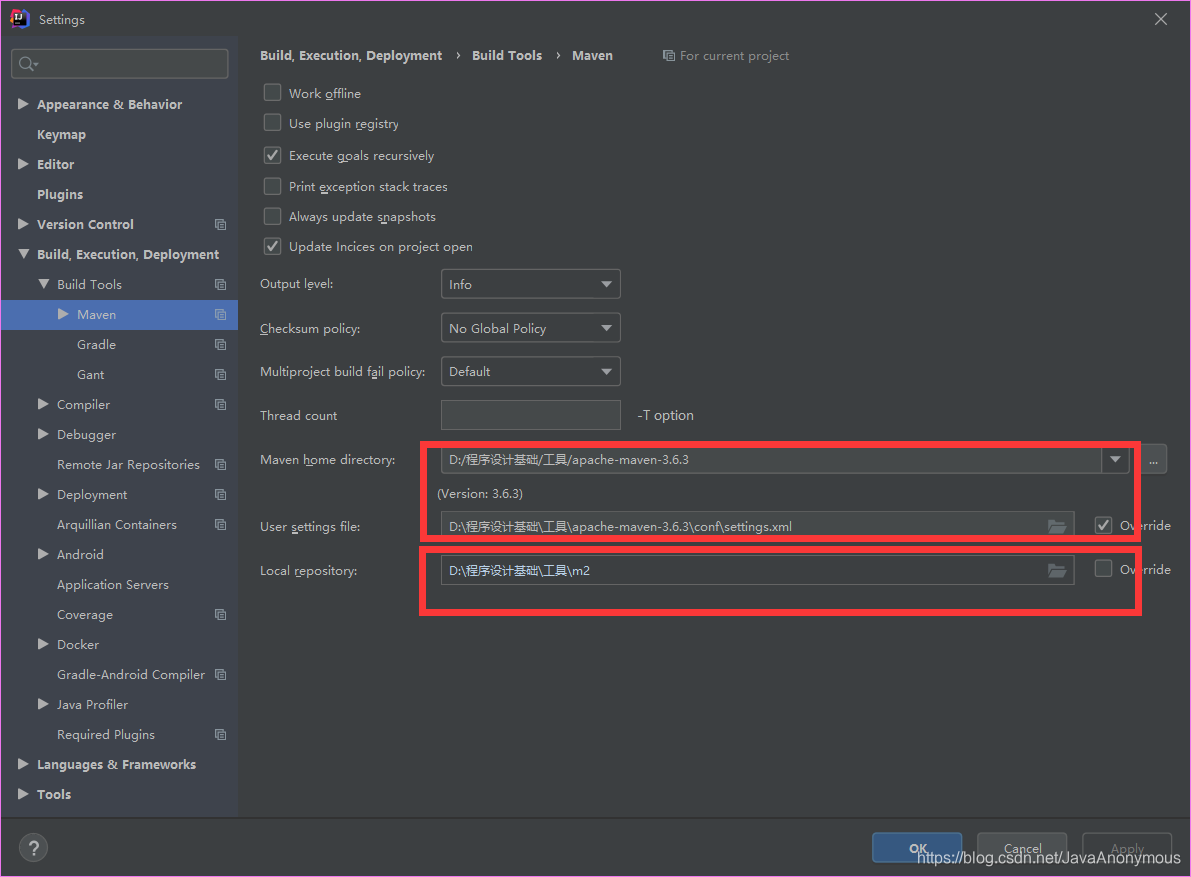Open the Output level dropdown
Image resolution: width=1191 pixels, height=877 pixels.
pyautogui.click(x=530, y=284)
